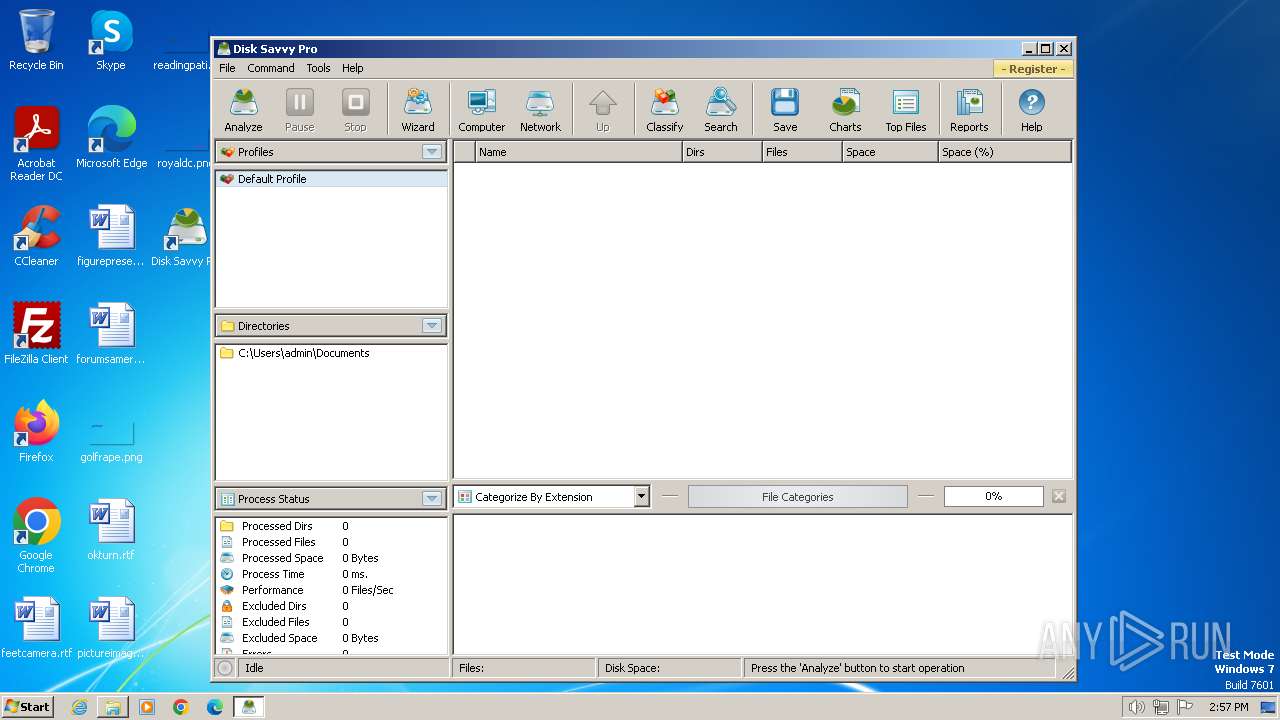The image size is (1280, 720).
Task: Expand the Directories panel dropdown
Action: tap(432, 326)
